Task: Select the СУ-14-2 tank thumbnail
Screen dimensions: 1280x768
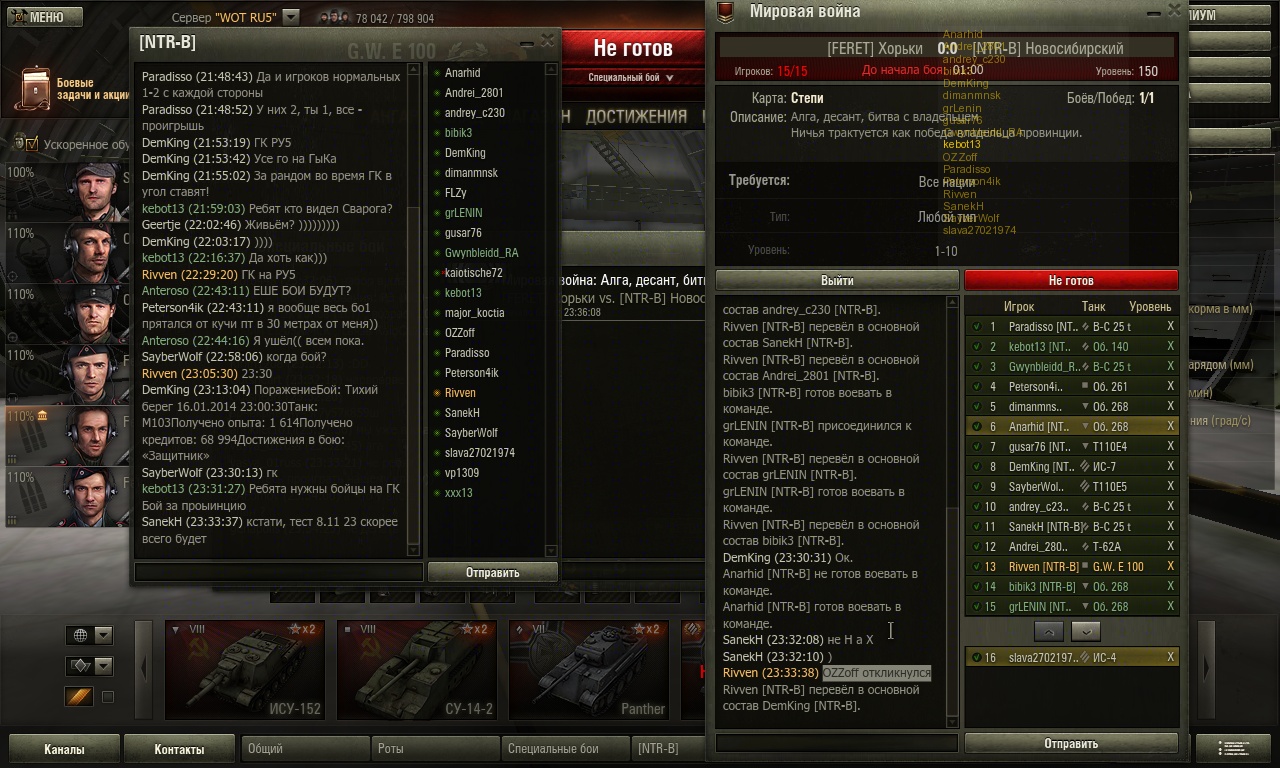Action: pyautogui.click(x=418, y=670)
